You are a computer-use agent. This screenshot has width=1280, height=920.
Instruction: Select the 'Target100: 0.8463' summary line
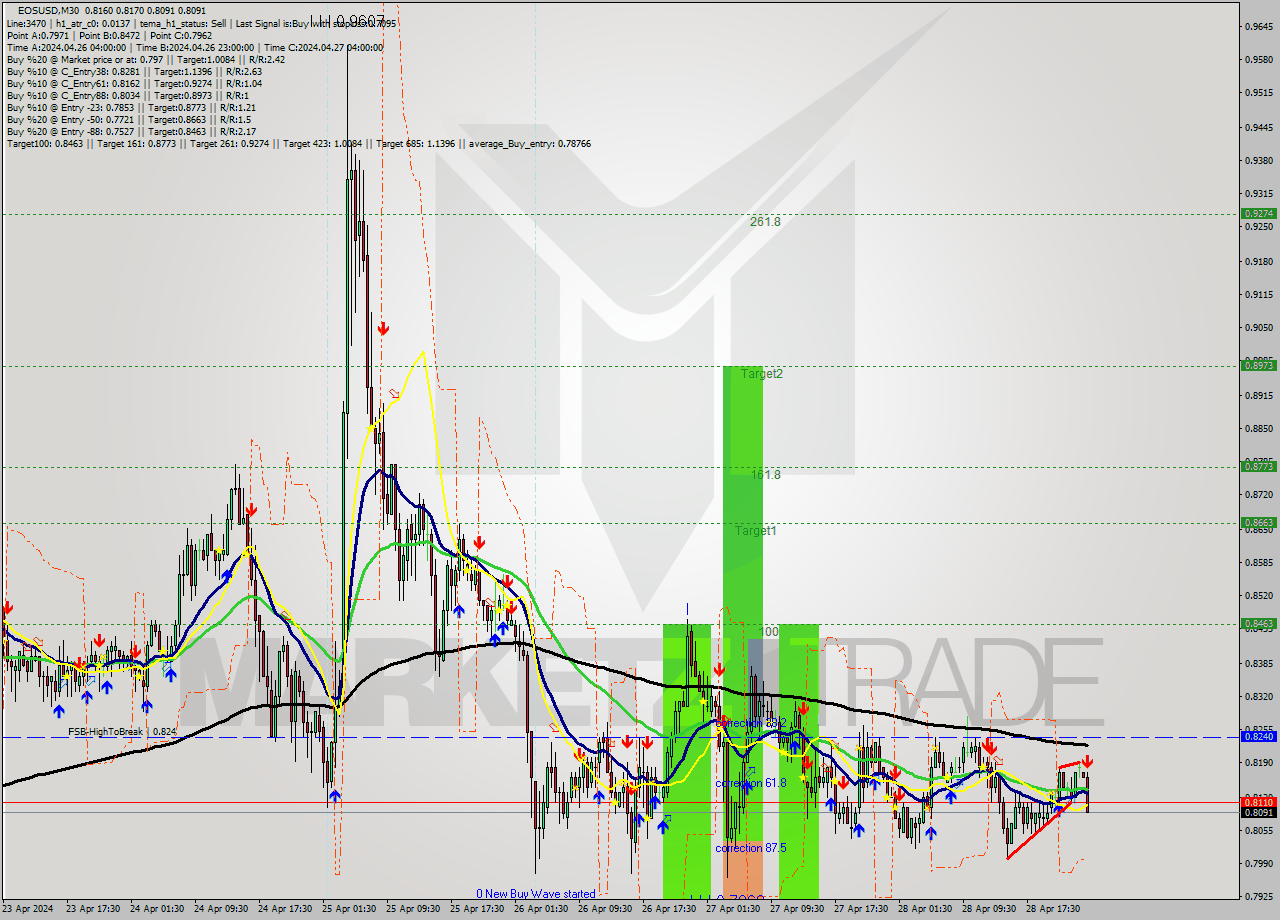[298, 144]
